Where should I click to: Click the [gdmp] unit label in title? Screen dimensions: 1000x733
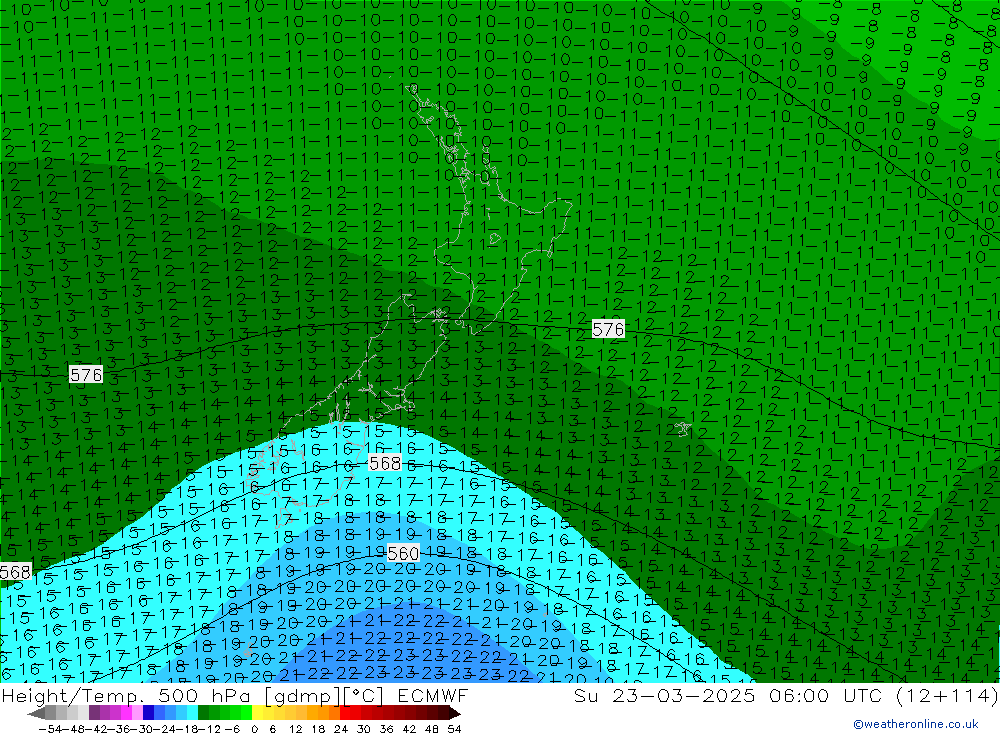[x=302, y=695]
